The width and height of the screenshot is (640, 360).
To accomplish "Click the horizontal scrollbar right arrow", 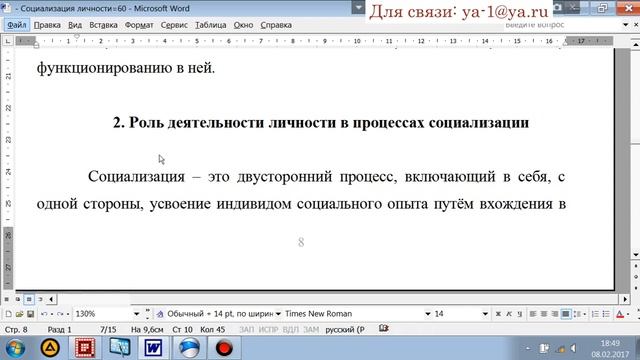I will (625, 299).
